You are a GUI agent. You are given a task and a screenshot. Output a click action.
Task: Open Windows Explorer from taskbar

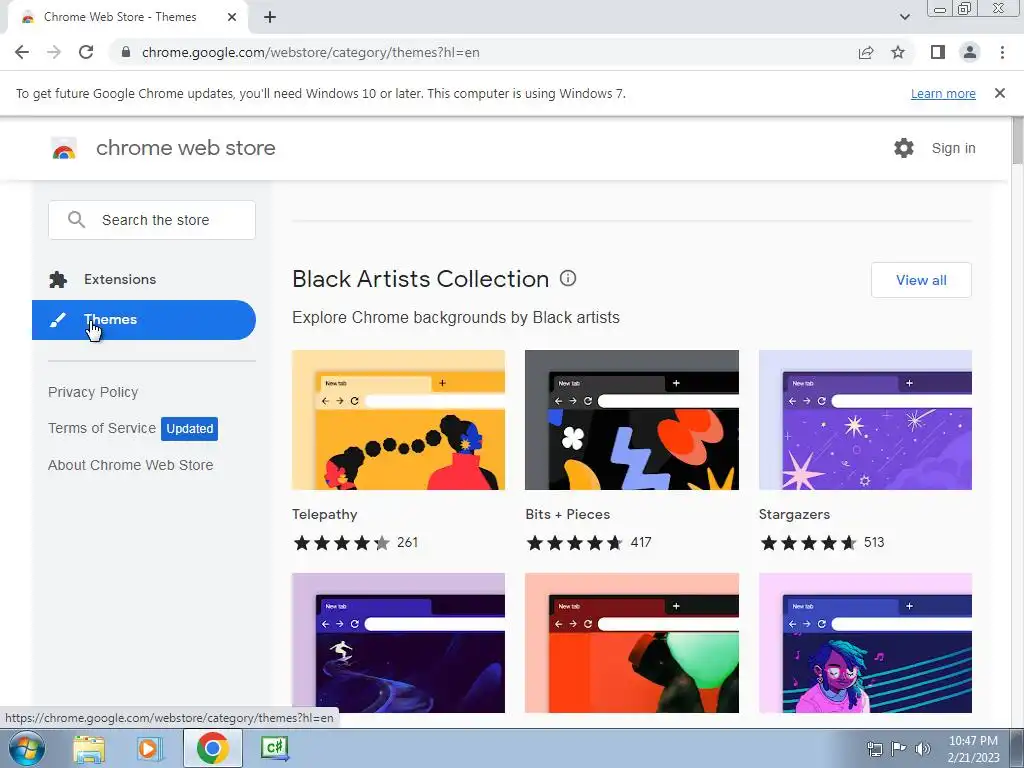pyautogui.click(x=89, y=749)
